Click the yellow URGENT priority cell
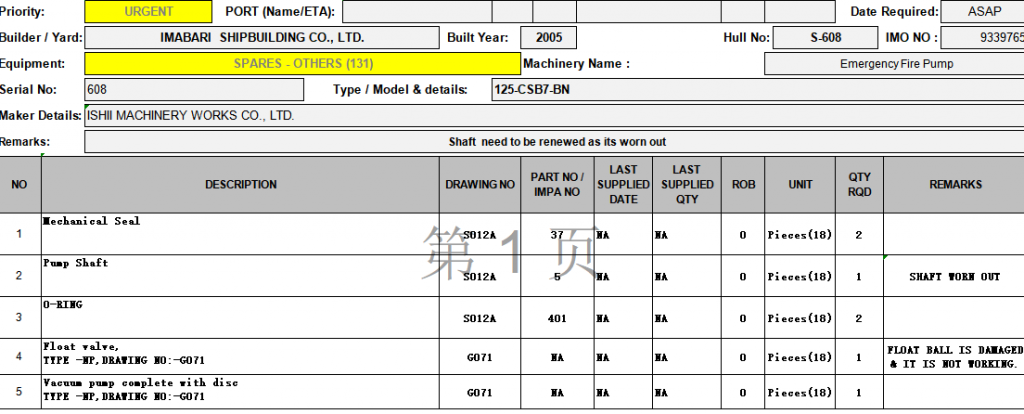Image resolution: width=1024 pixels, height=414 pixels. point(148,12)
